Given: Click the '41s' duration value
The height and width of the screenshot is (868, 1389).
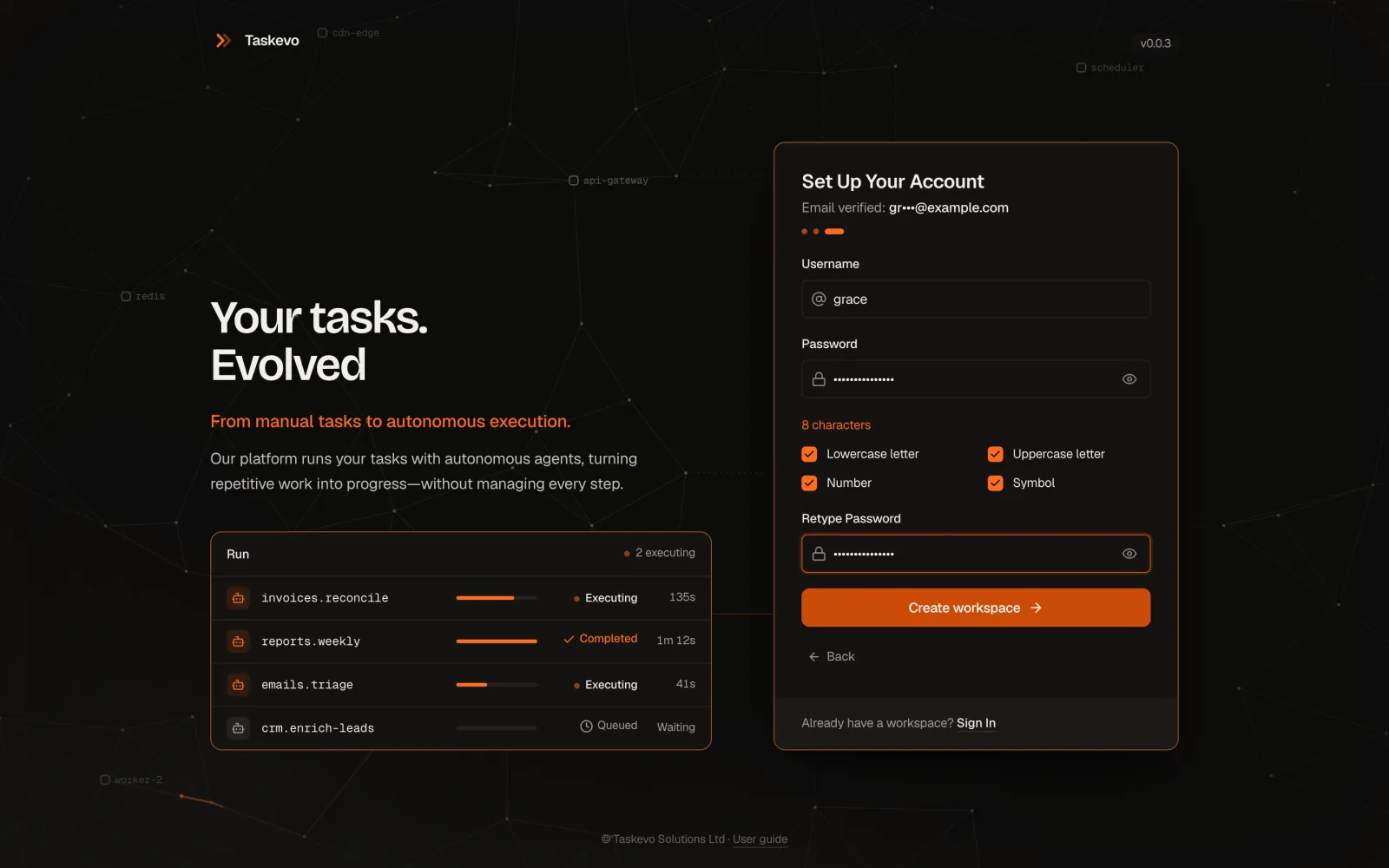Looking at the screenshot, I should 686,684.
